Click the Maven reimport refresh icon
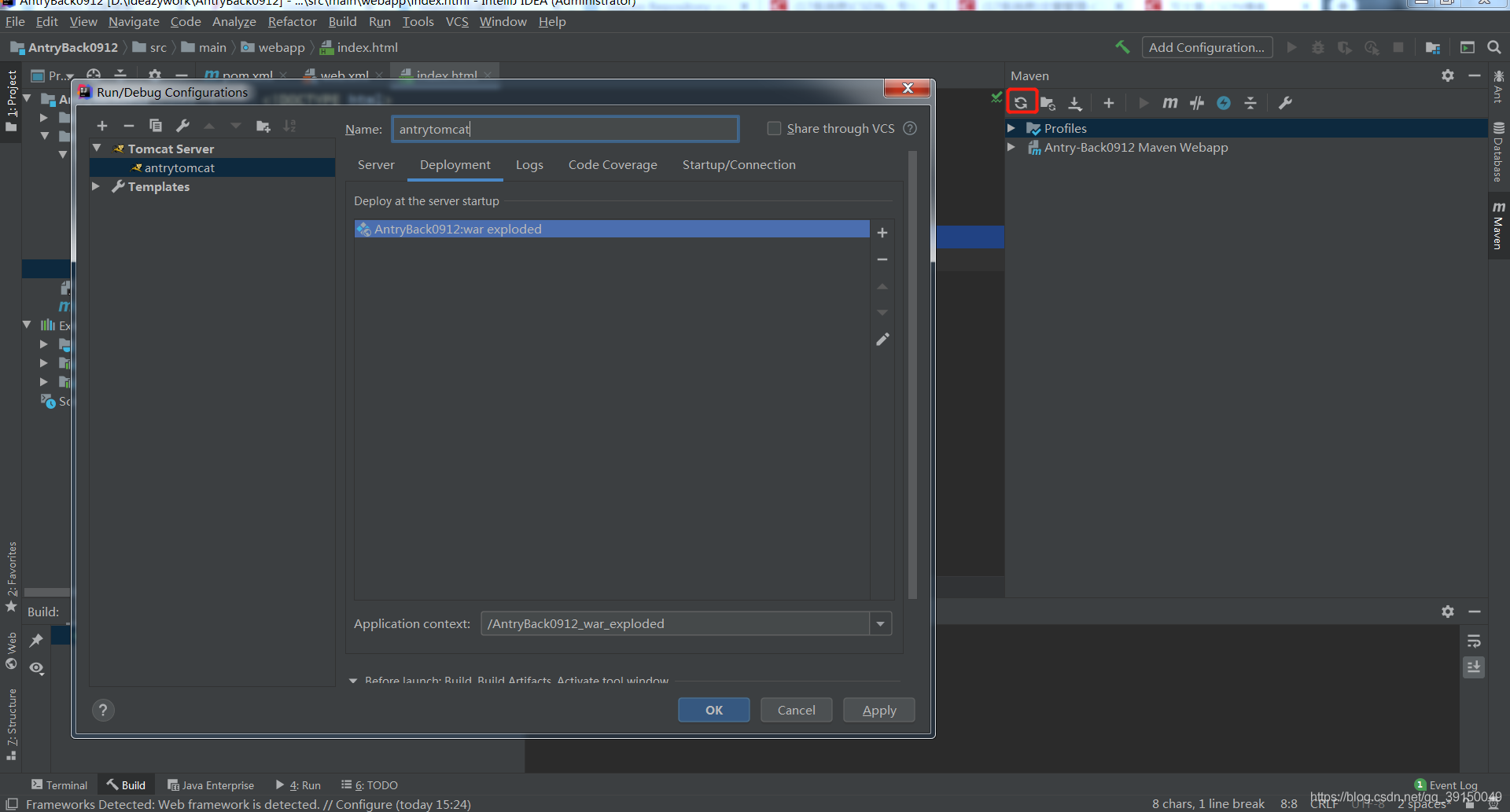The width and height of the screenshot is (1510, 812). [x=1021, y=103]
